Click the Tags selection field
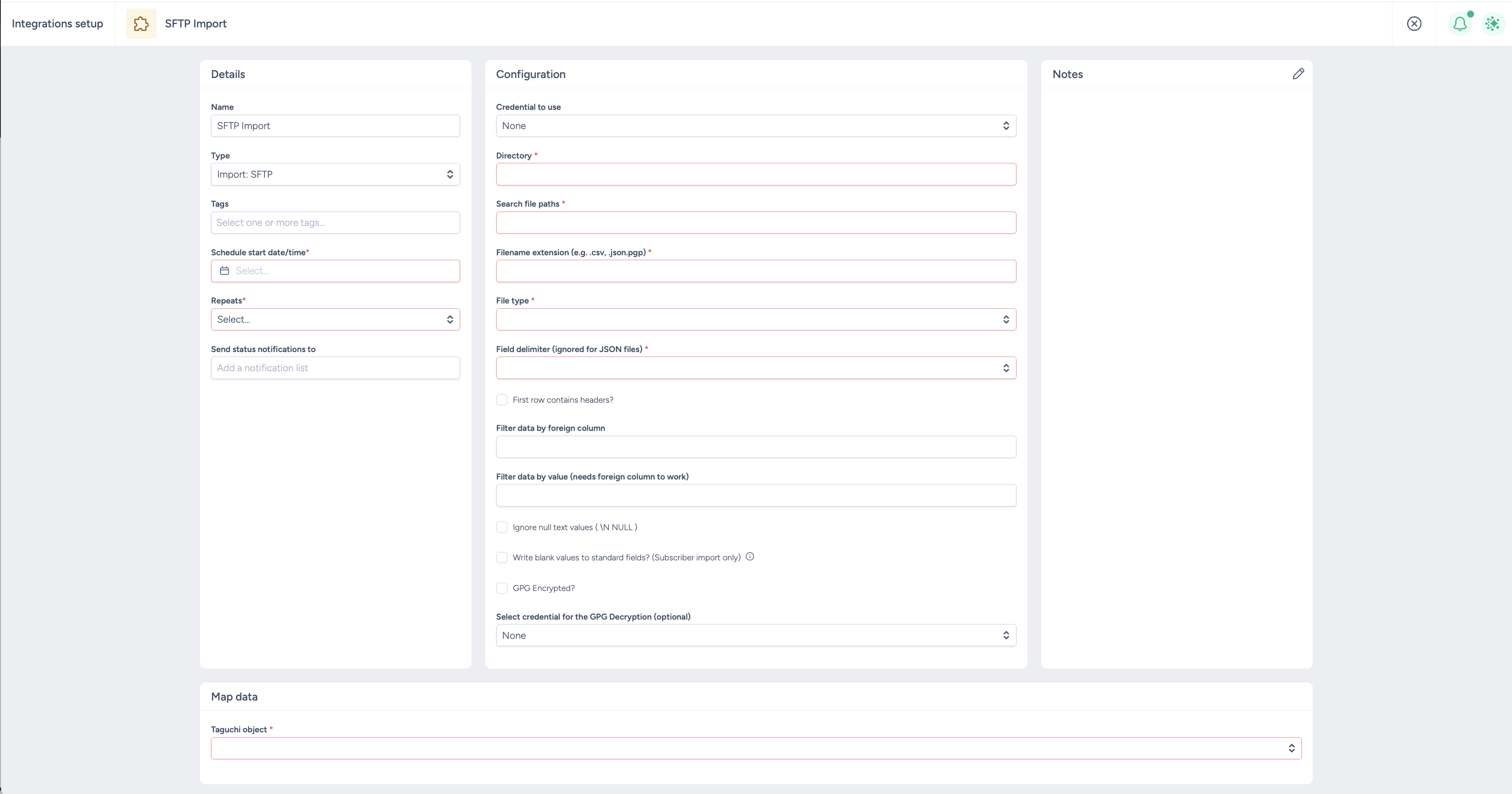Screen dimensions: 1512x794 (335, 223)
